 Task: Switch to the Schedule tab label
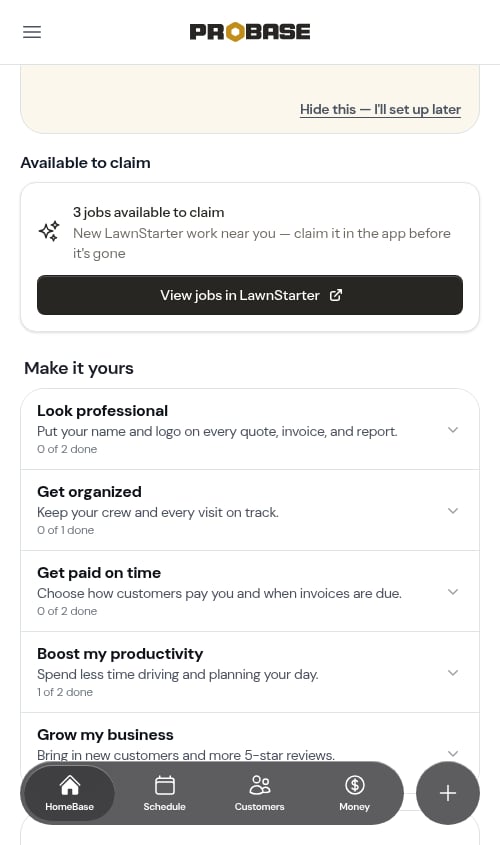coord(164,807)
